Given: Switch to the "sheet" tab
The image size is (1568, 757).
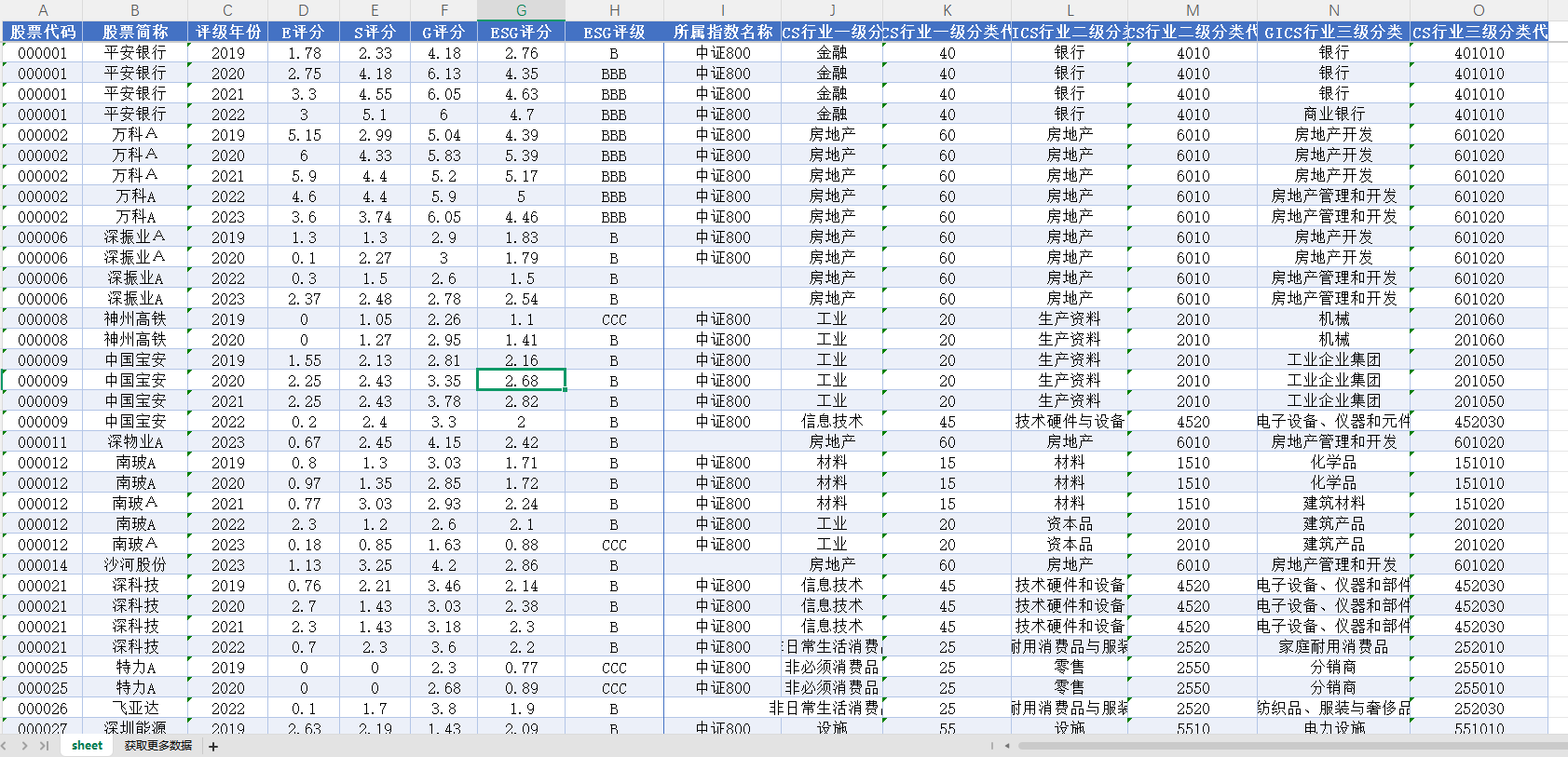Looking at the screenshot, I should [x=87, y=746].
